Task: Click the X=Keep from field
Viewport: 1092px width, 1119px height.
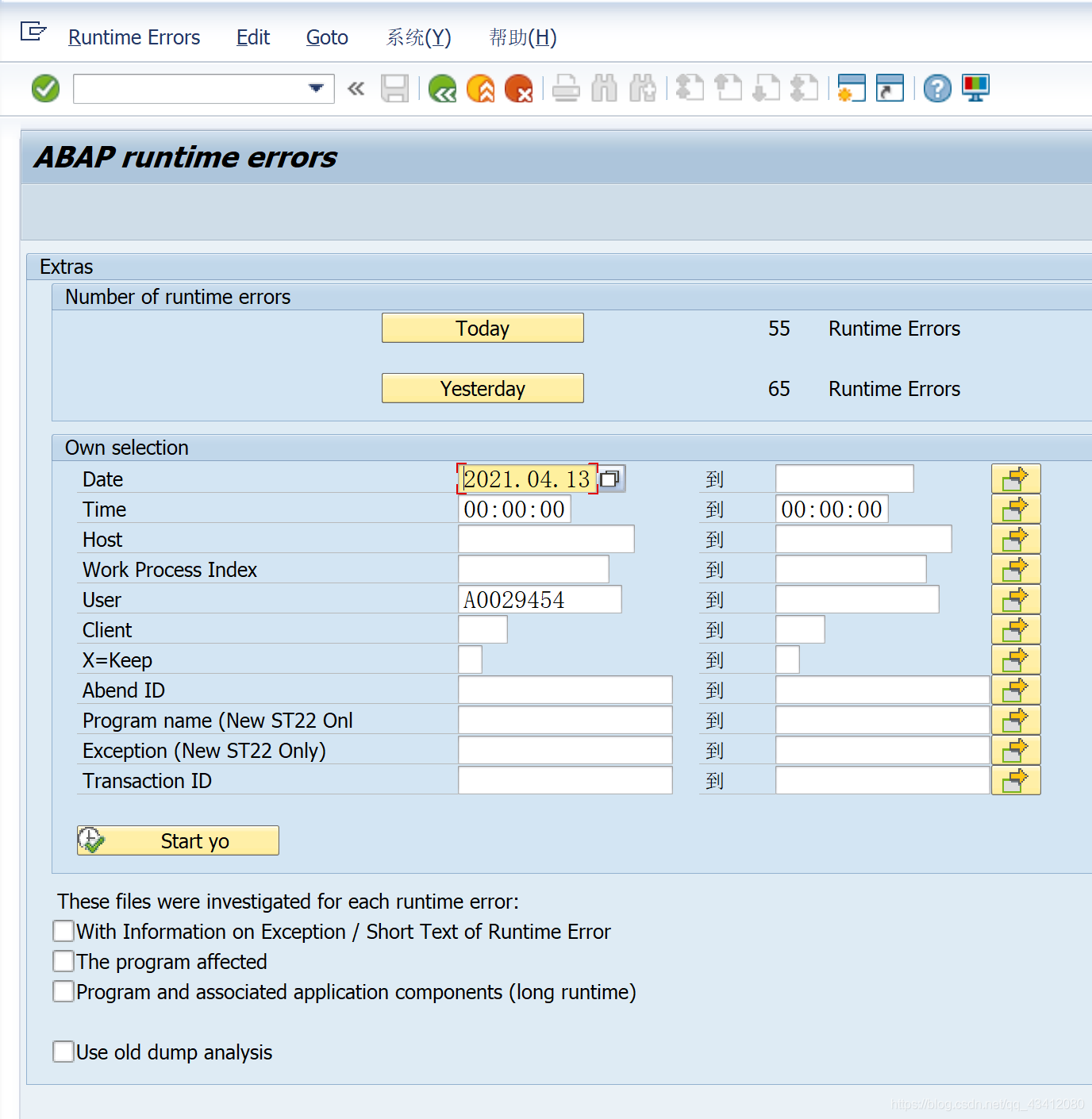Action: click(x=470, y=659)
